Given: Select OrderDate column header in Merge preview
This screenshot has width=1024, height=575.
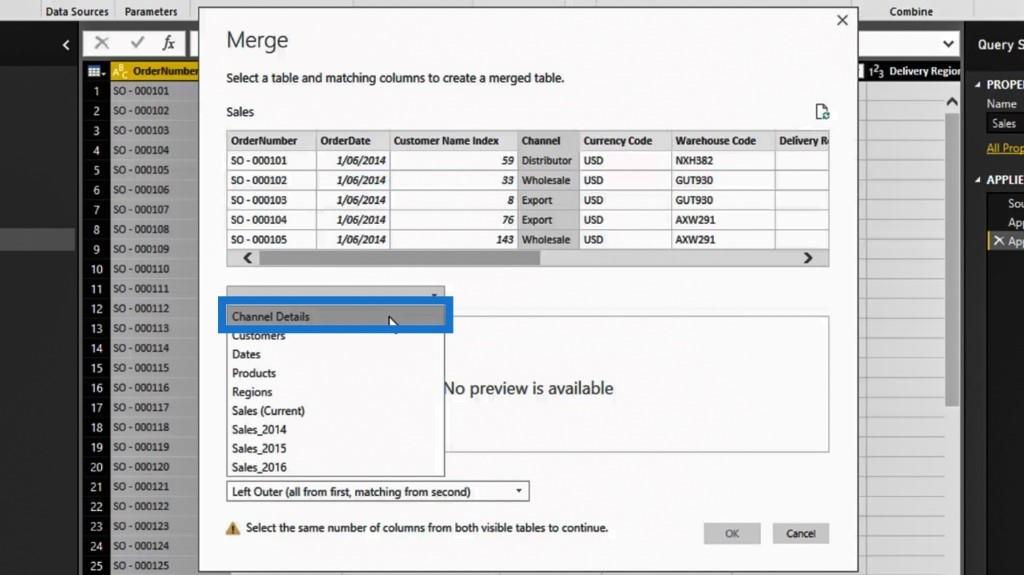Looking at the screenshot, I should (x=353, y=140).
